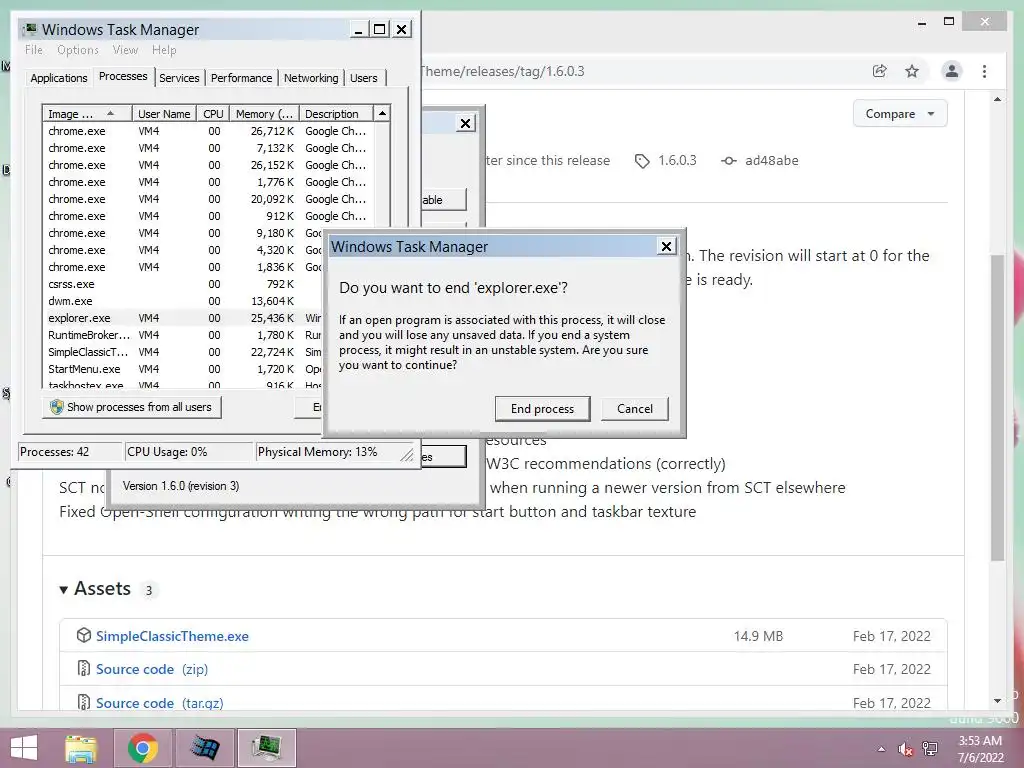The width and height of the screenshot is (1024, 768).
Task: Open Chrome three-dot menu
Action: click(984, 71)
